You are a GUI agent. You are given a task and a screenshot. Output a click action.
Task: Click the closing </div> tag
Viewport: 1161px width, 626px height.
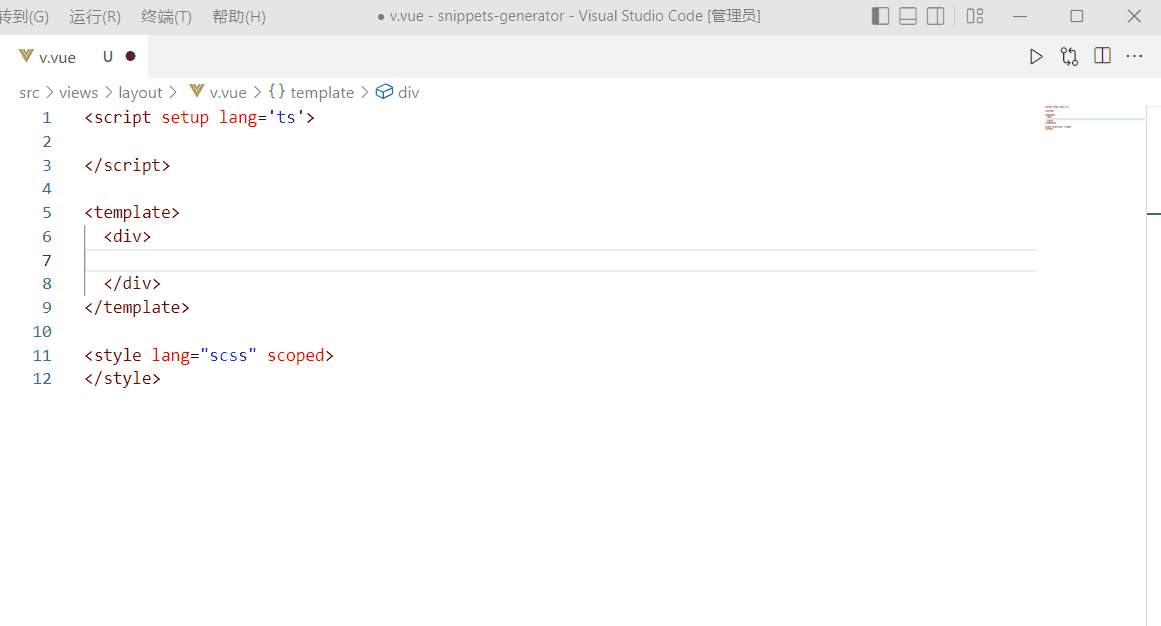[x=132, y=284]
